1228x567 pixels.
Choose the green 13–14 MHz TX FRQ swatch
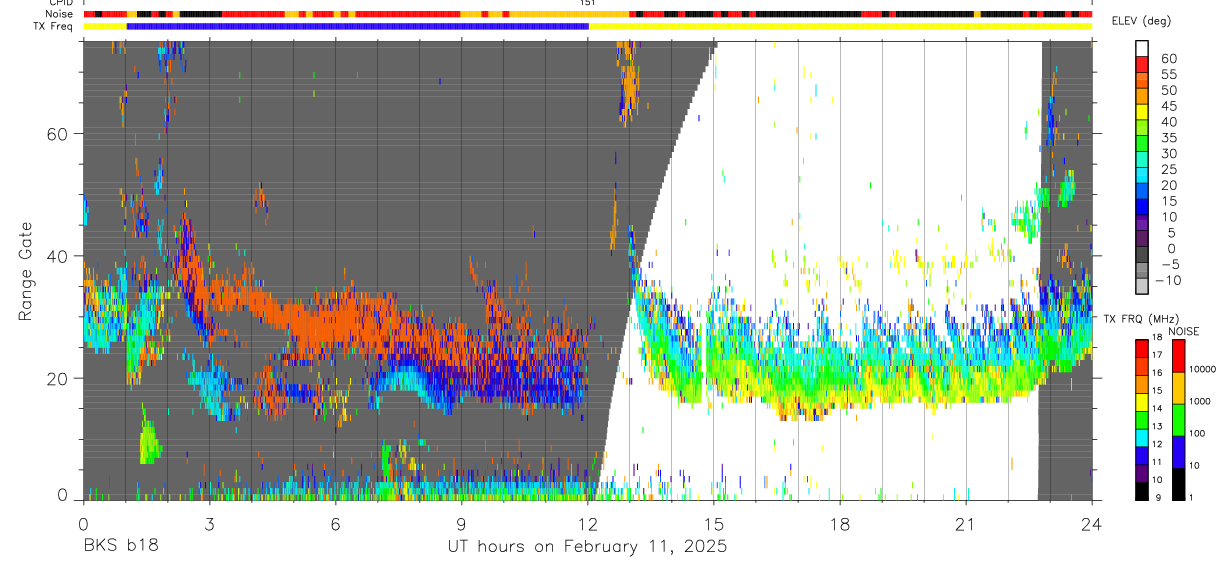[x=1142, y=420]
